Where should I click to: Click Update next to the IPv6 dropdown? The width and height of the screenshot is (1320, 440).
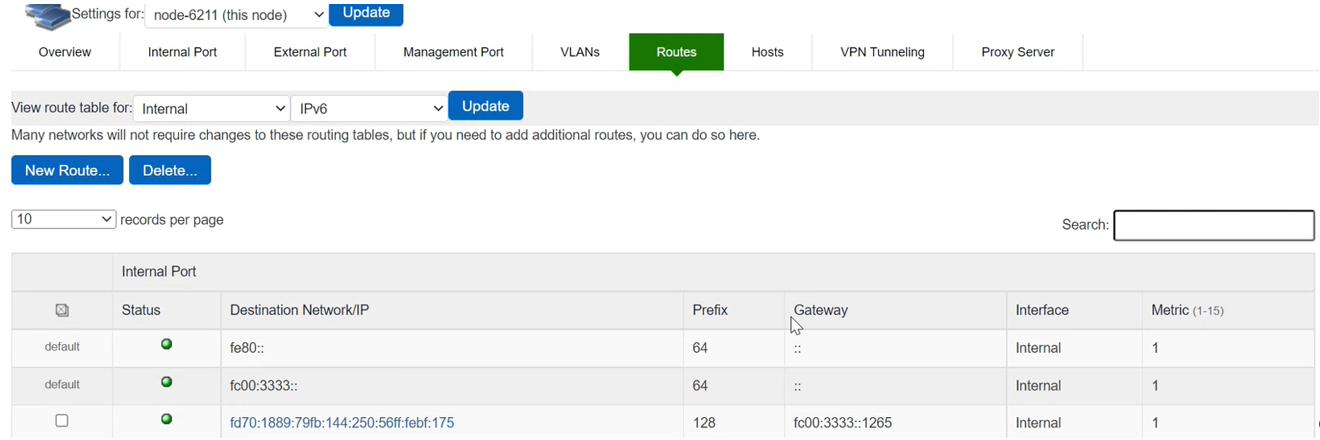click(x=485, y=106)
